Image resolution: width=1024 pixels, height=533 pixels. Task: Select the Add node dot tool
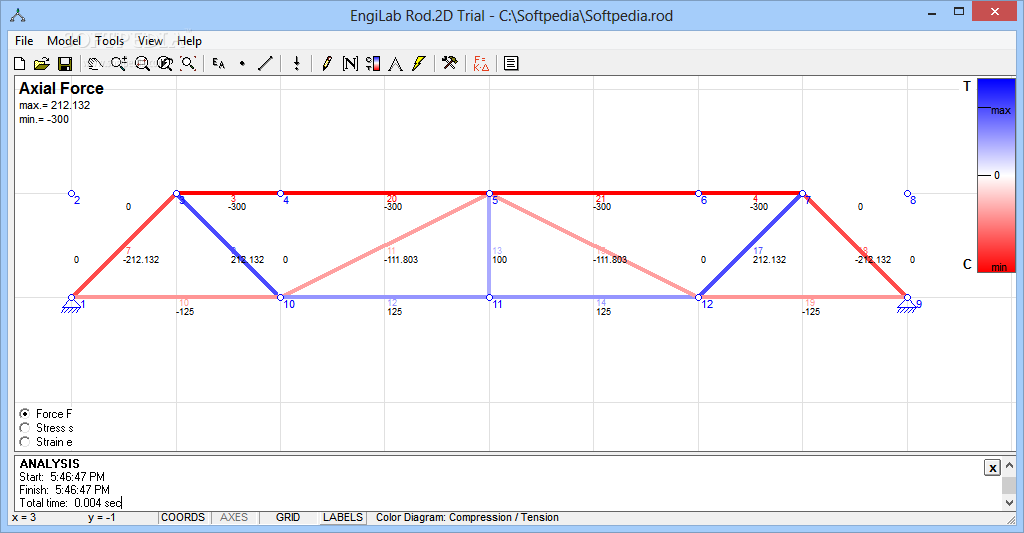[x=242, y=63]
